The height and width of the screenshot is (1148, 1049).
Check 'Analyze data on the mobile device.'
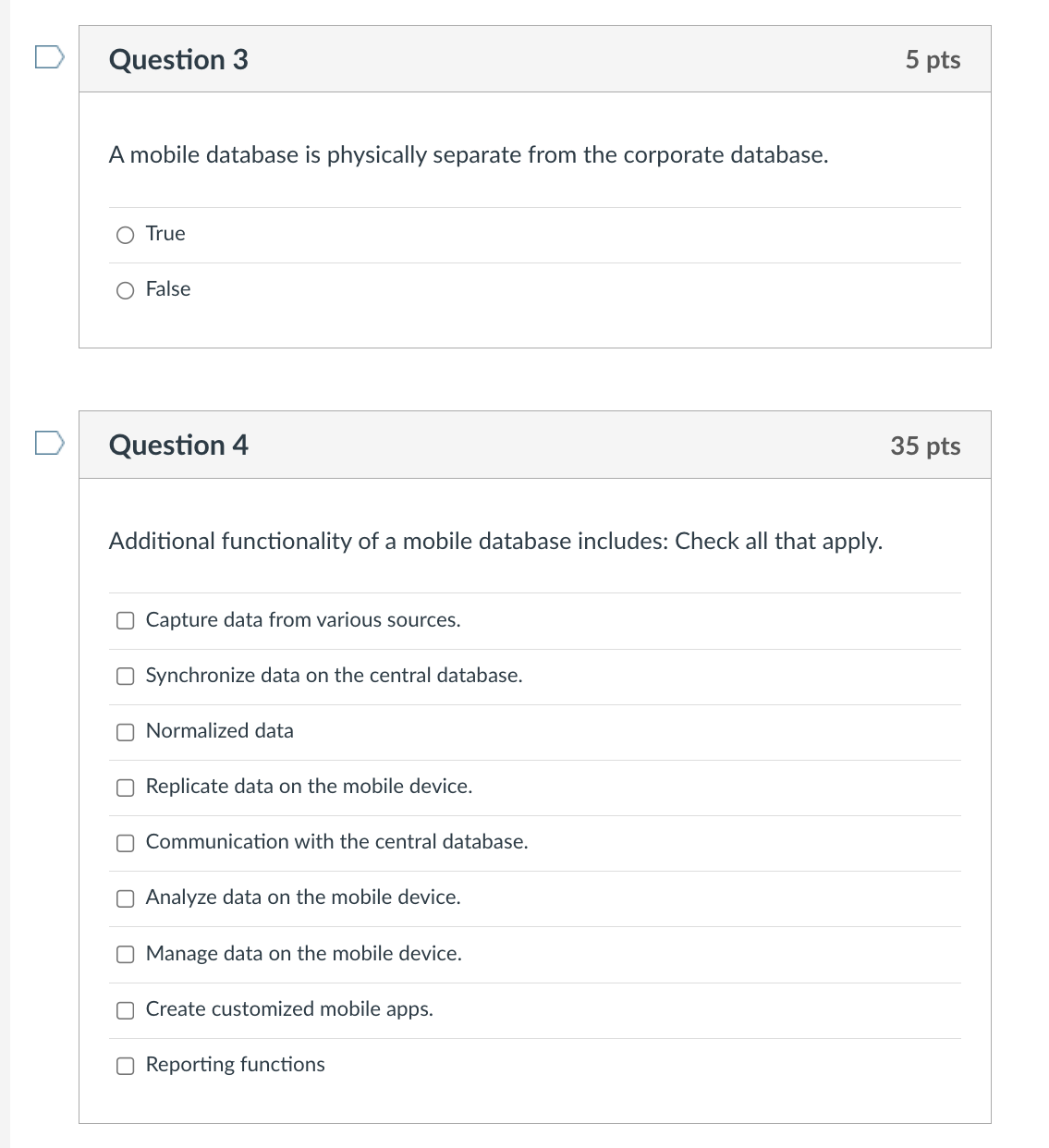tap(125, 898)
